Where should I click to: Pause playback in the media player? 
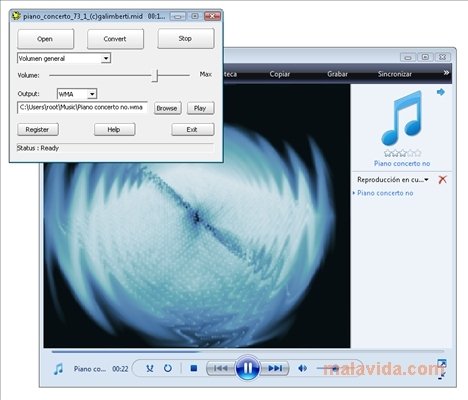[x=247, y=368]
